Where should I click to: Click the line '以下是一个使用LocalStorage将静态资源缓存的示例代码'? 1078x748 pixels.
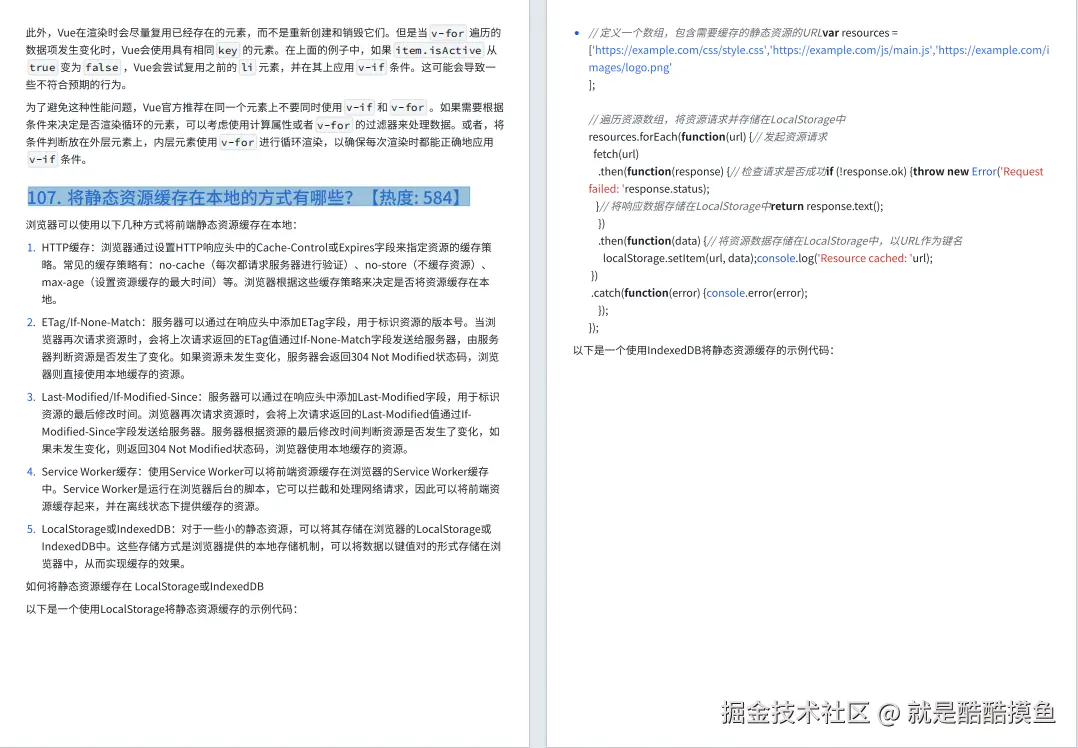pyautogui.click(x=162, y=609)
